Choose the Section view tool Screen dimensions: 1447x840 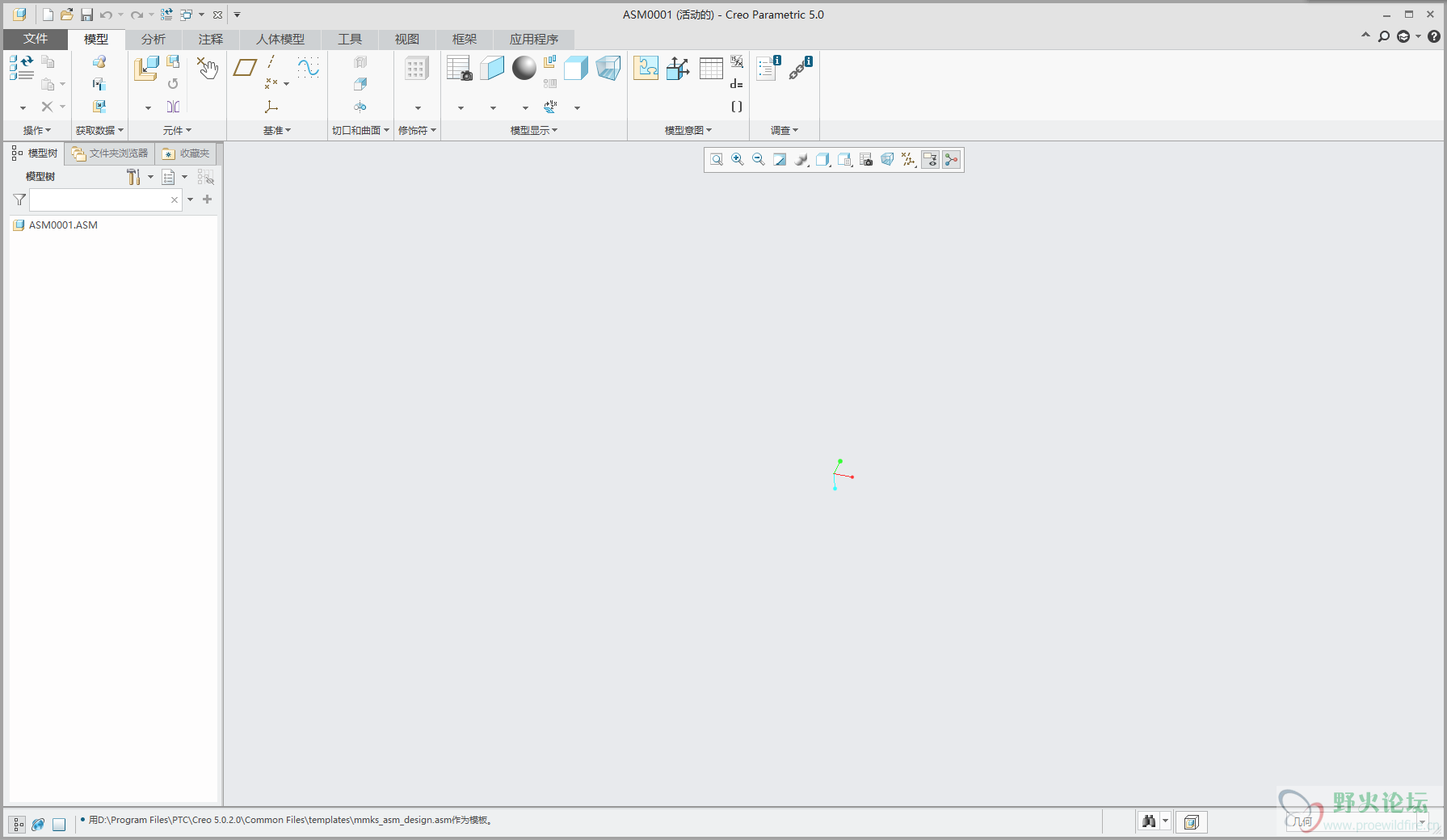(492, 69)
